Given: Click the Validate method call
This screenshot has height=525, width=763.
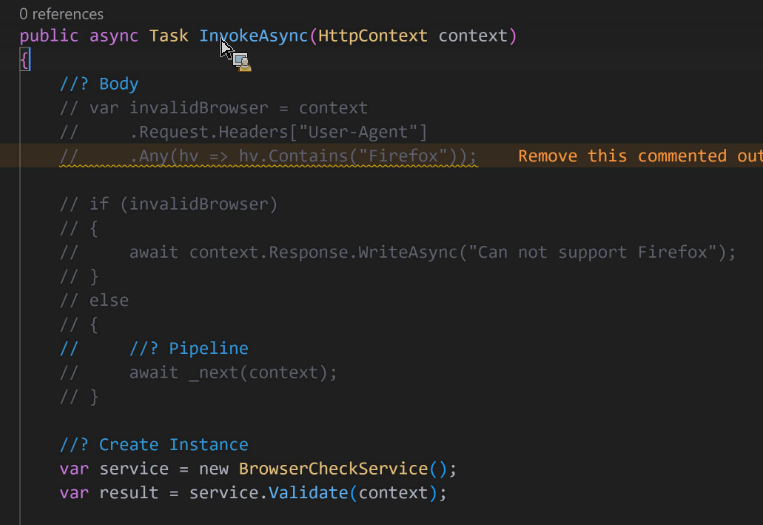Looking at the screenshot, I should [309, 493].
